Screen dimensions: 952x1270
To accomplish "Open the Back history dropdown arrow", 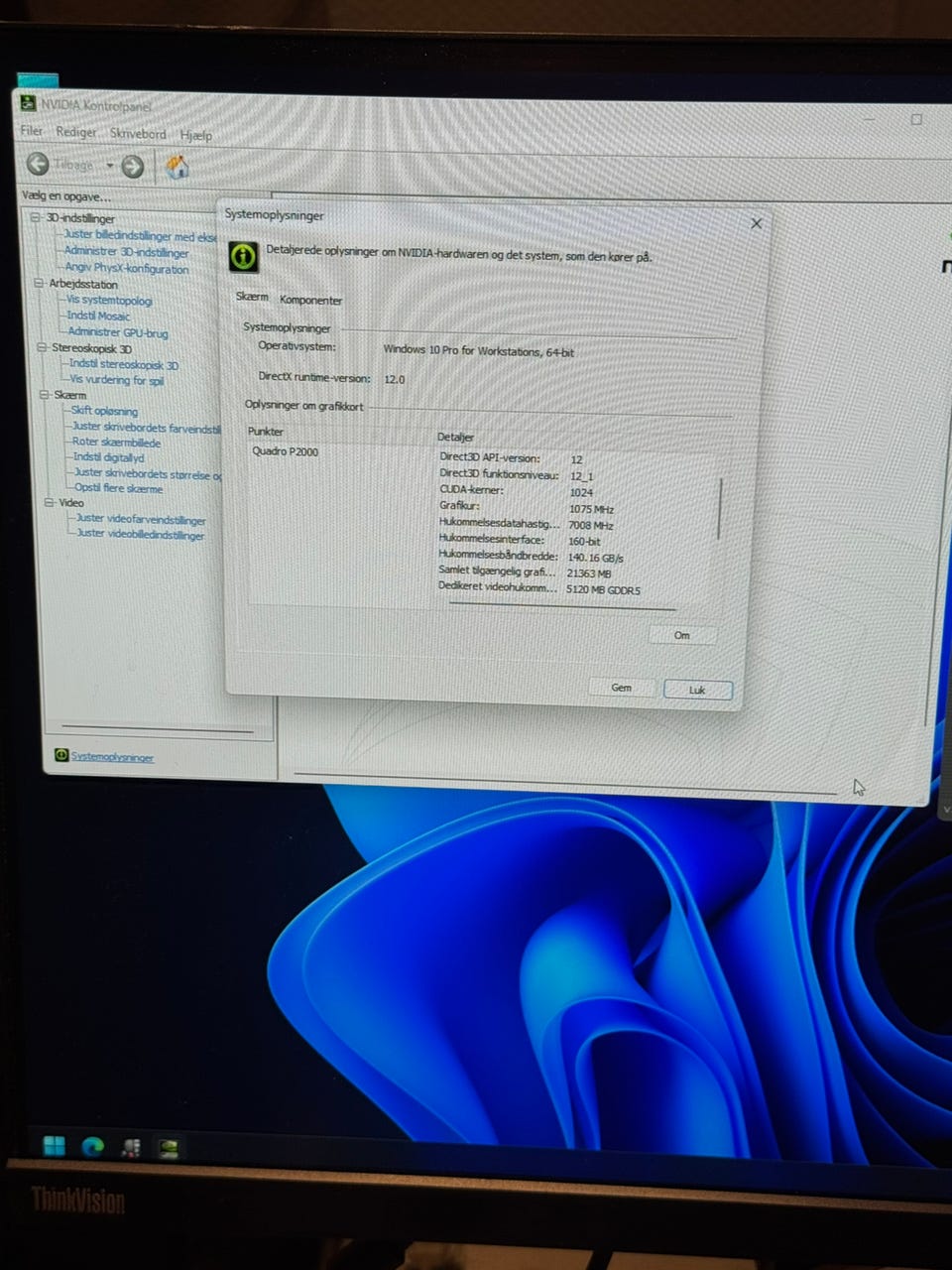I will click(109, 166).
